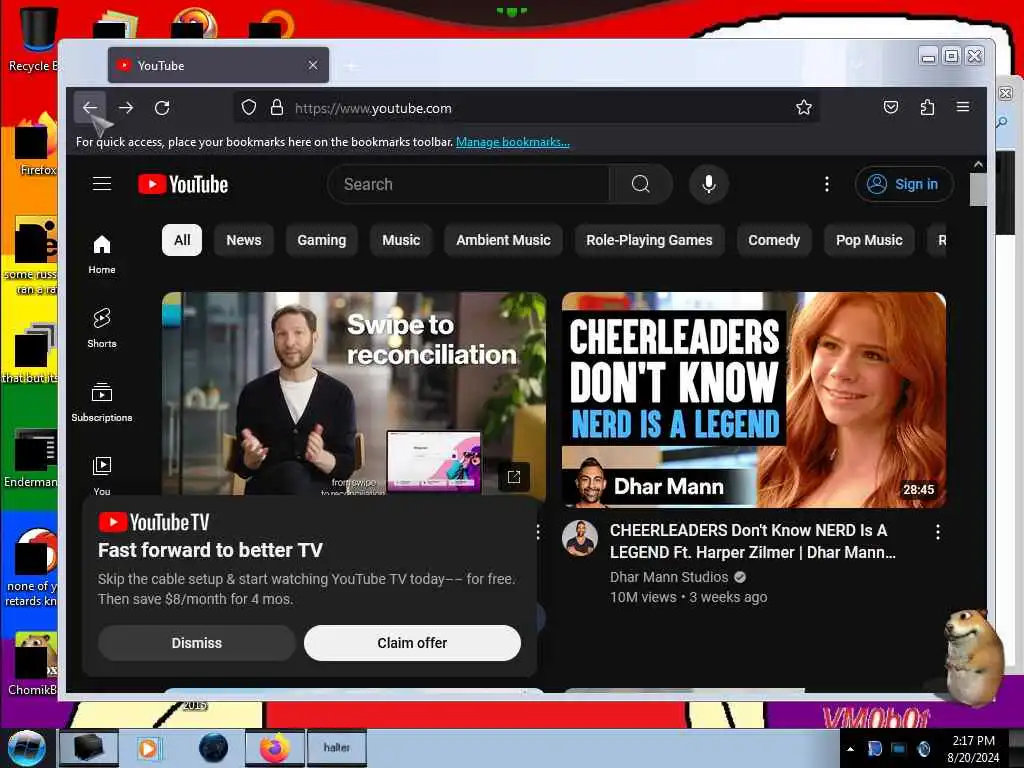1024x768 pixels.
Task: Reload the YouTube page
Action: coord(162,108)
